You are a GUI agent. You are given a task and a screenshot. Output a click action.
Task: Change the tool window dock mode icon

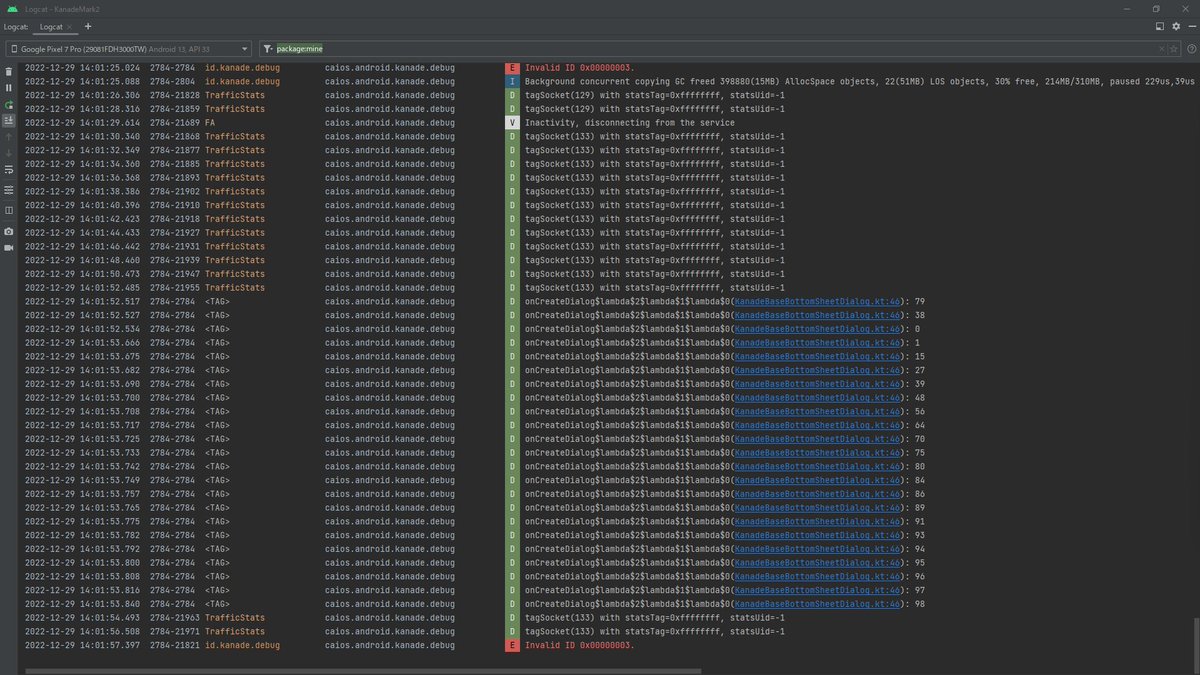[1159, 26]
